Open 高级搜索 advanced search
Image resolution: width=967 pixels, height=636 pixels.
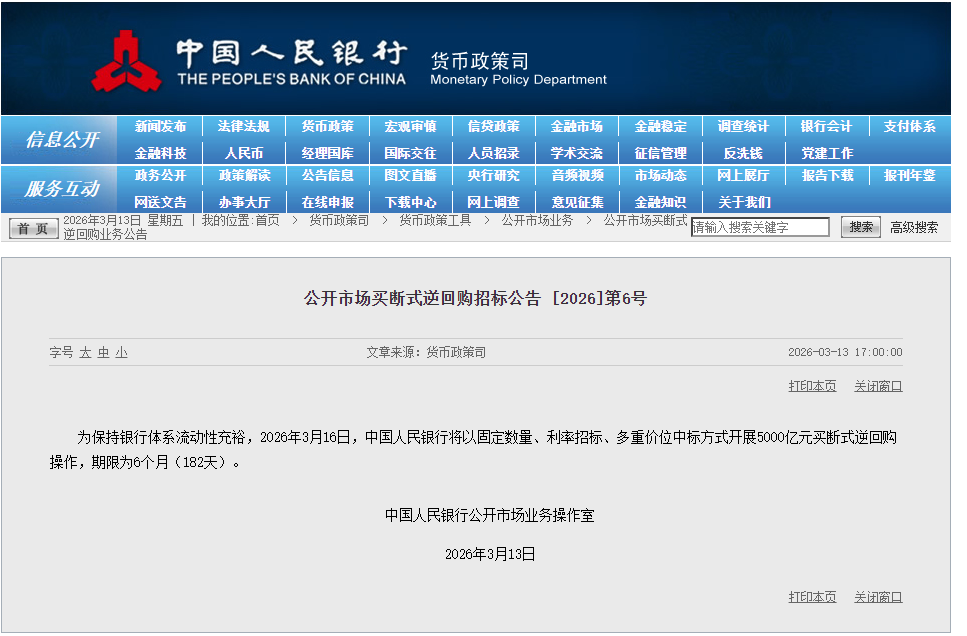click(914, 227)
